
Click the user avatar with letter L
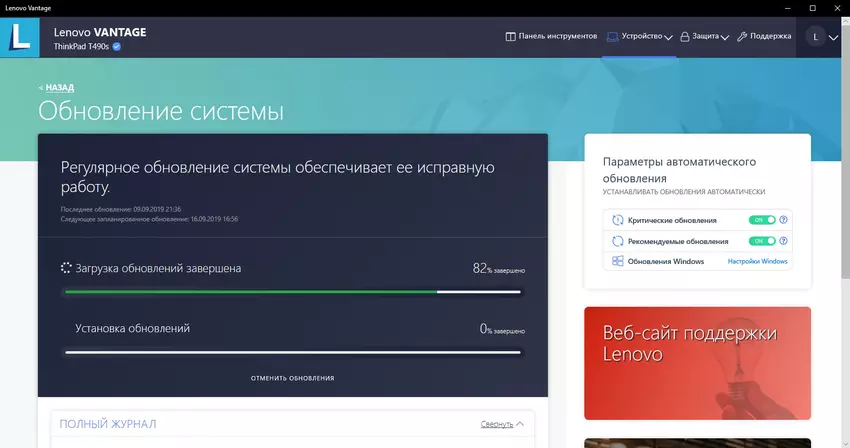[815, 37]
